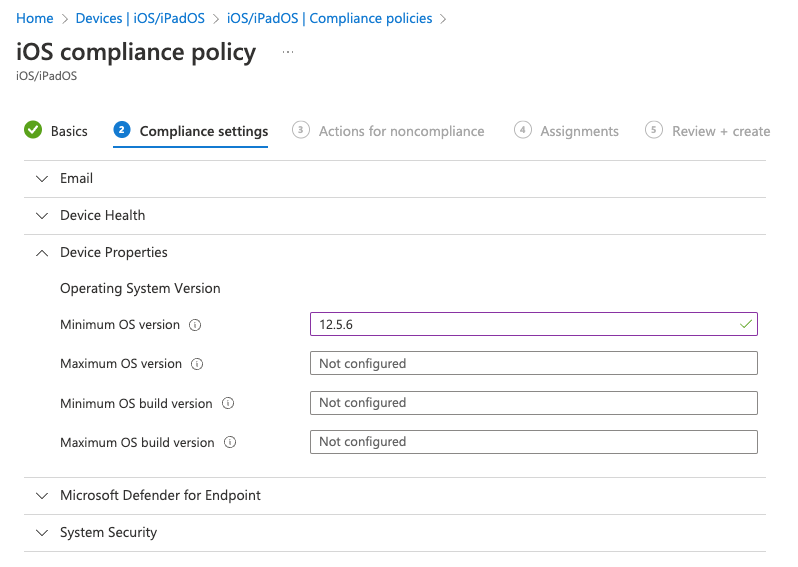Click the step 3 circle icon

(300, 130)
